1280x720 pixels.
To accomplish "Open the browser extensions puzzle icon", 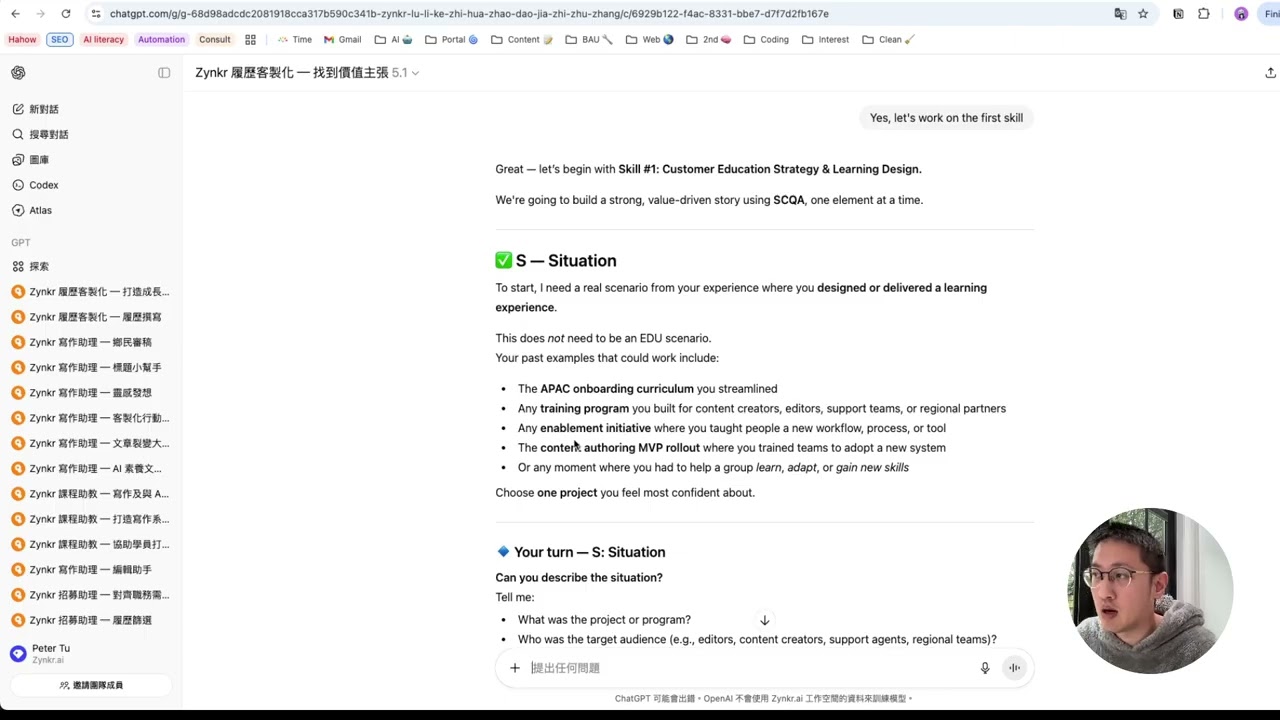I will click(1203, 14).
